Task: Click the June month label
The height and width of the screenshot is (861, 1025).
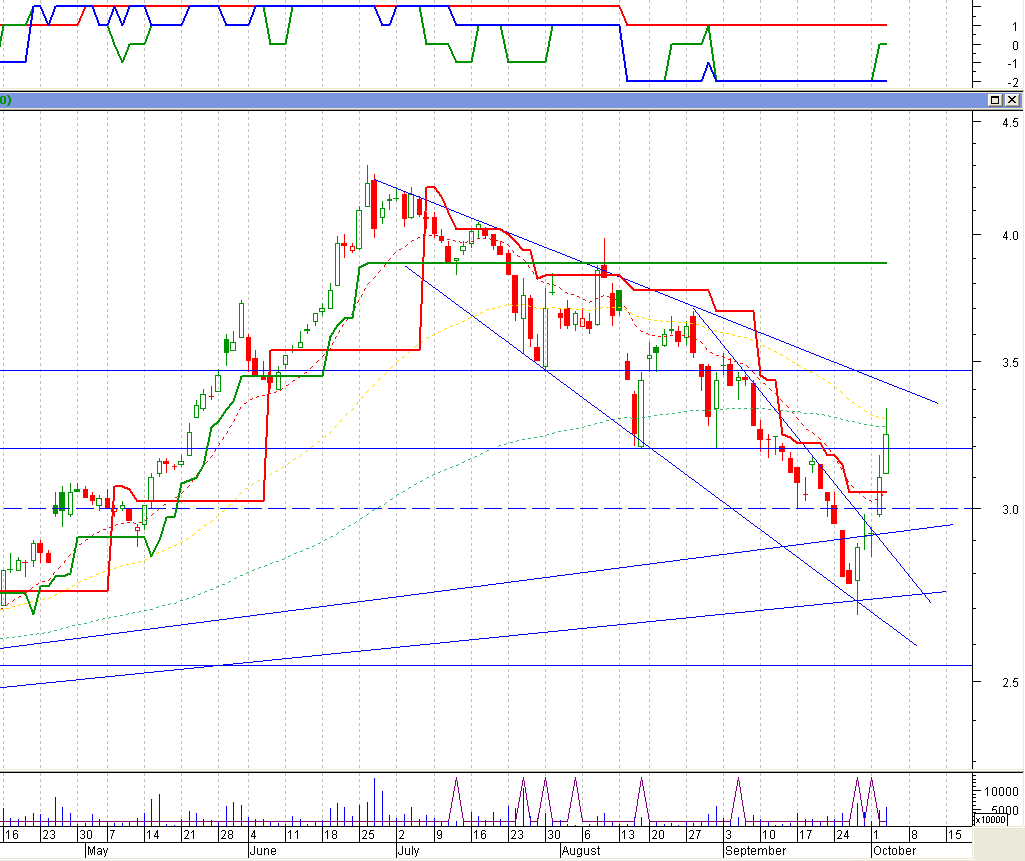Action: pyautogui.click(x=263, y=851)
